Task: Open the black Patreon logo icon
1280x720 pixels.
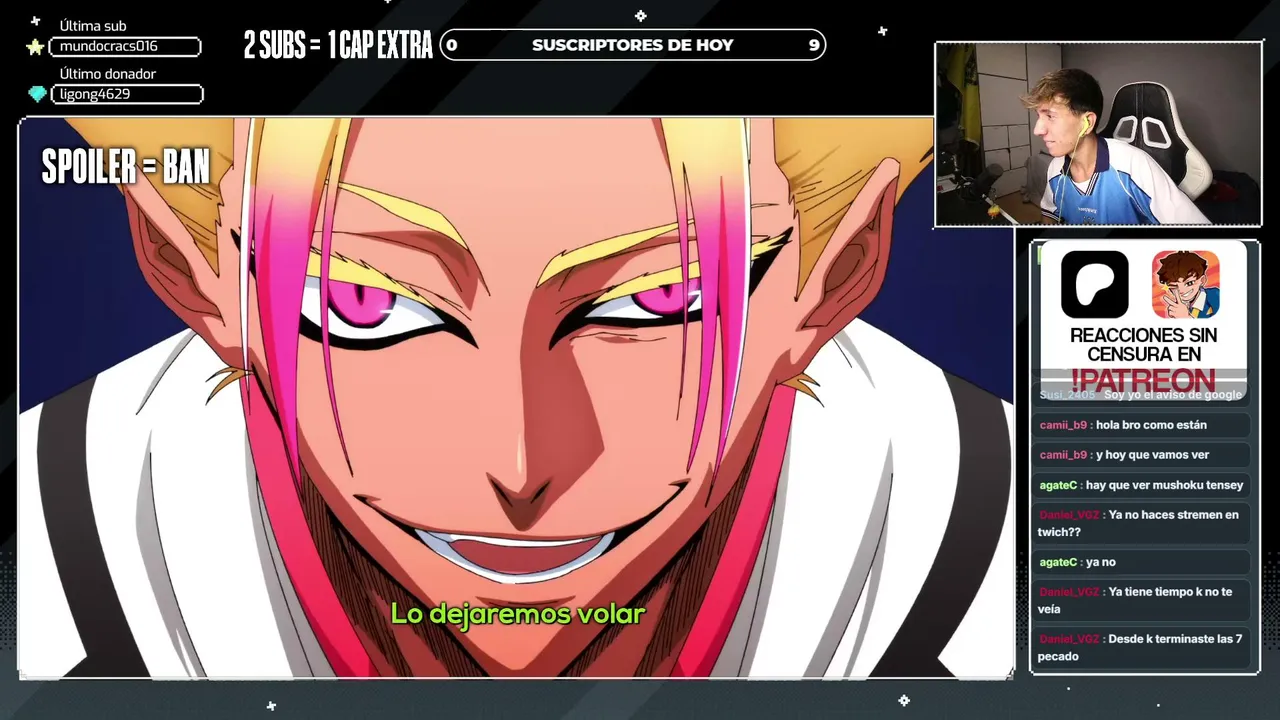Action: coord(1095,284)
